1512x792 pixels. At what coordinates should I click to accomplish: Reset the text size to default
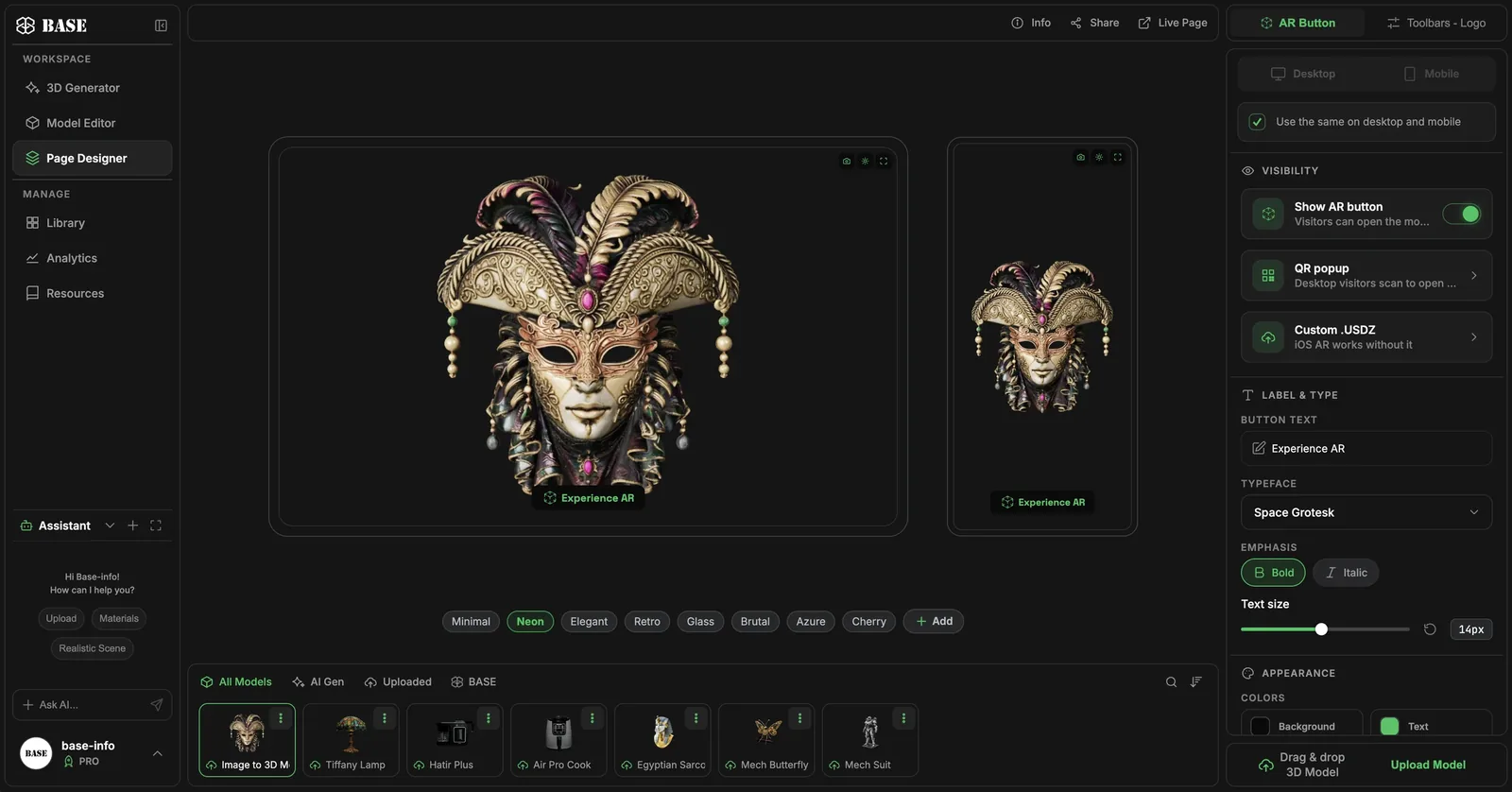click(x=1430, y=629)
